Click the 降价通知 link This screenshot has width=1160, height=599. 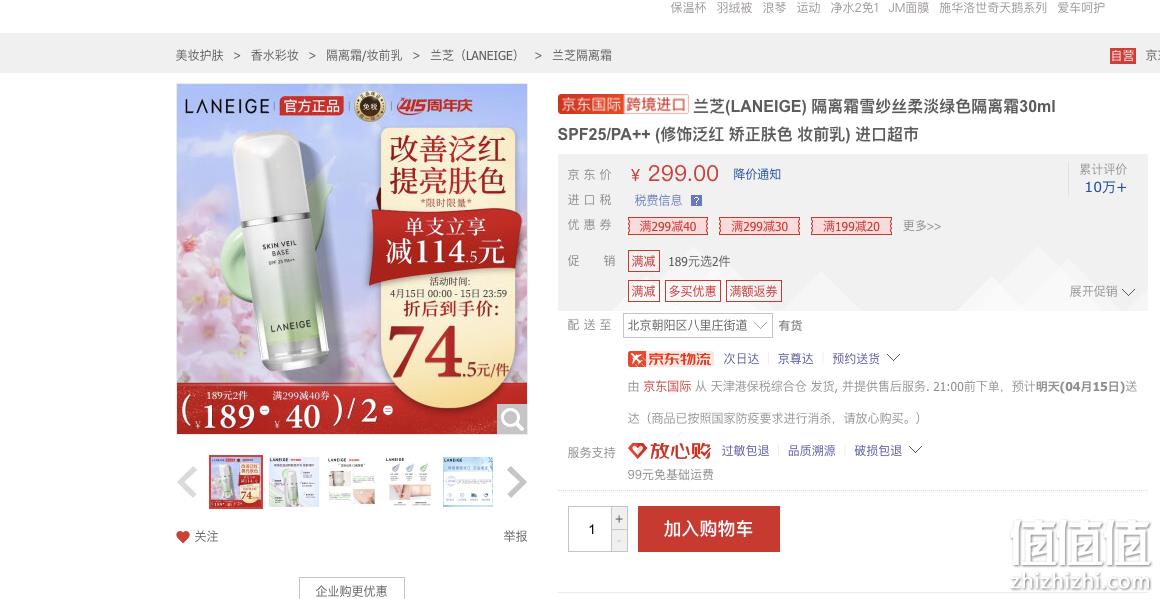click(x=757, y=175)
